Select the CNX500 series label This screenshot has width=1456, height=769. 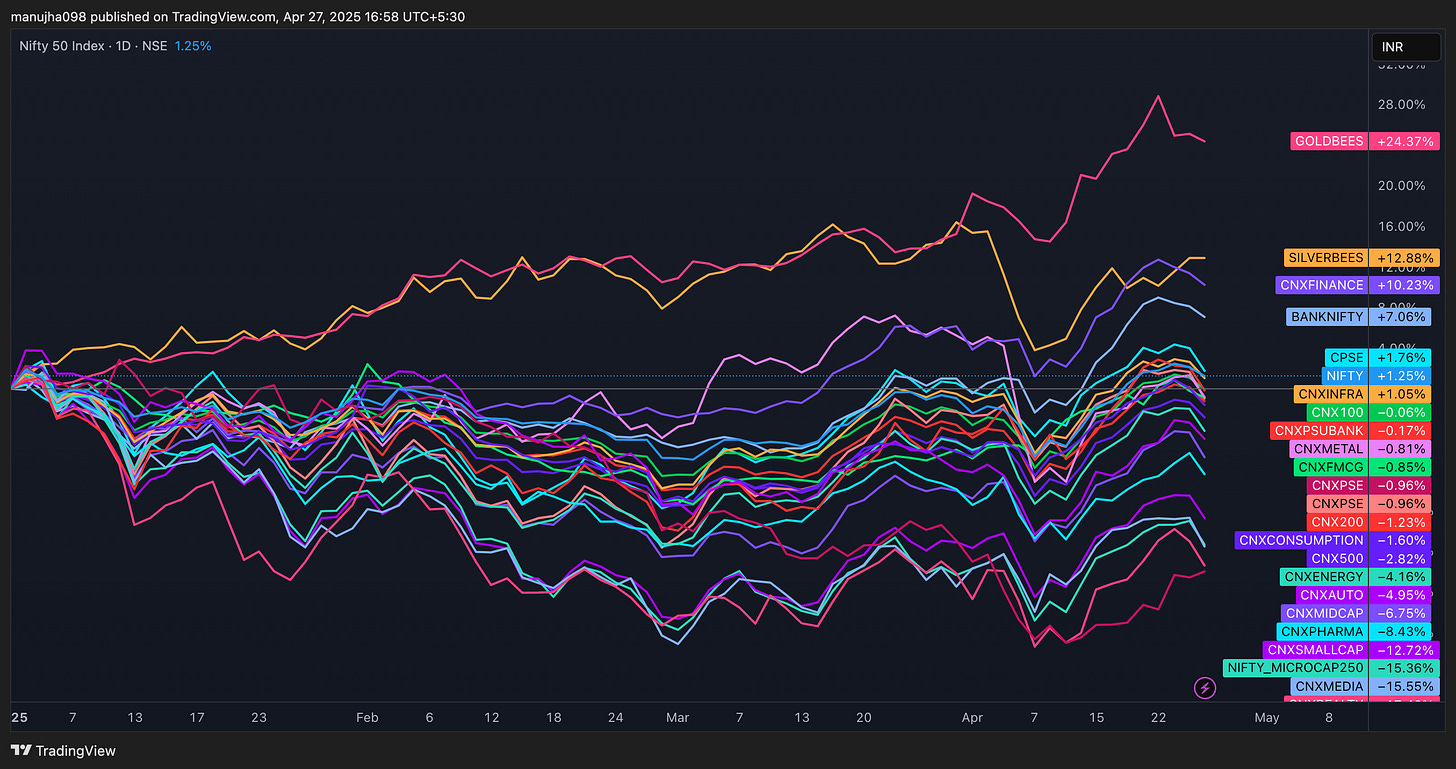pos(1338,558)
